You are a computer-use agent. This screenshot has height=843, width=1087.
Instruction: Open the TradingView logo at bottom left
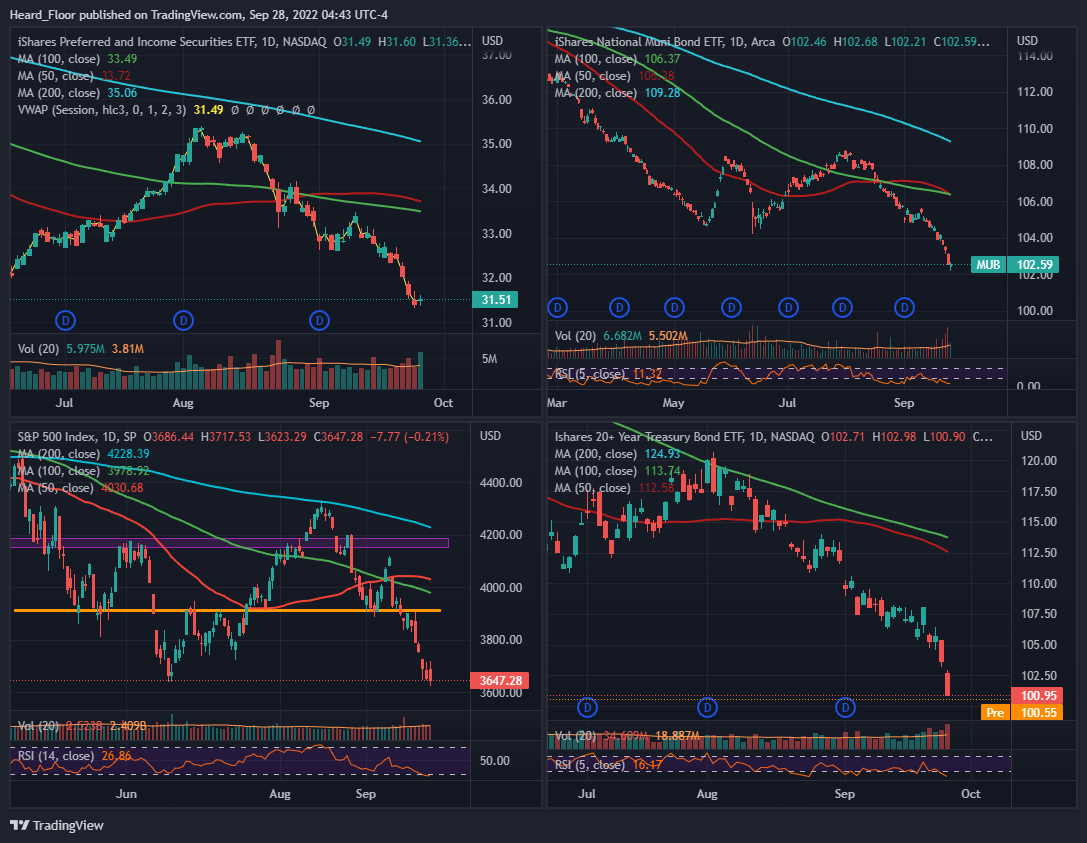[x=57, y=825]
